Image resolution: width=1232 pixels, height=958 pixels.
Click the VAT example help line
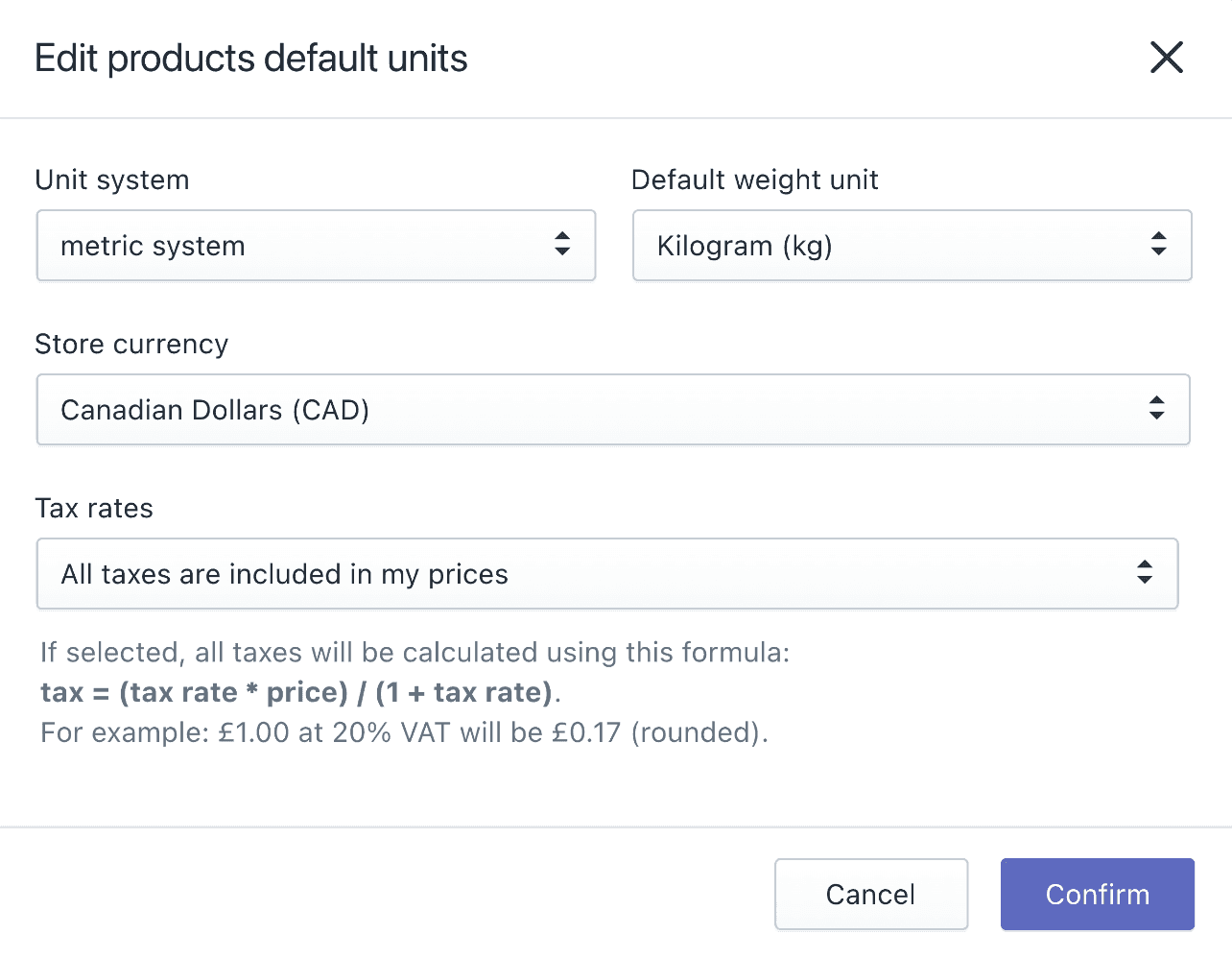[x=404, y=732]
